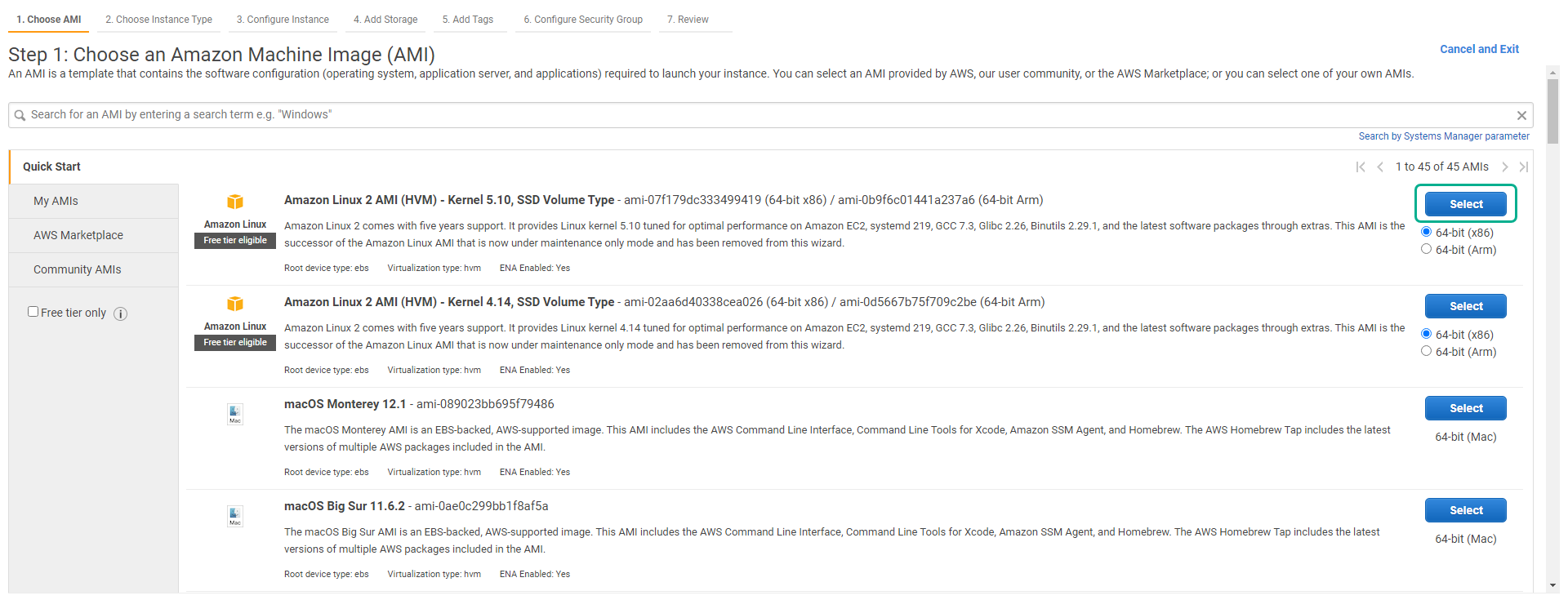Enable the Free tier only checkbox
Image resolution: width=1568 pixels, height=600 pixels.
33,312
